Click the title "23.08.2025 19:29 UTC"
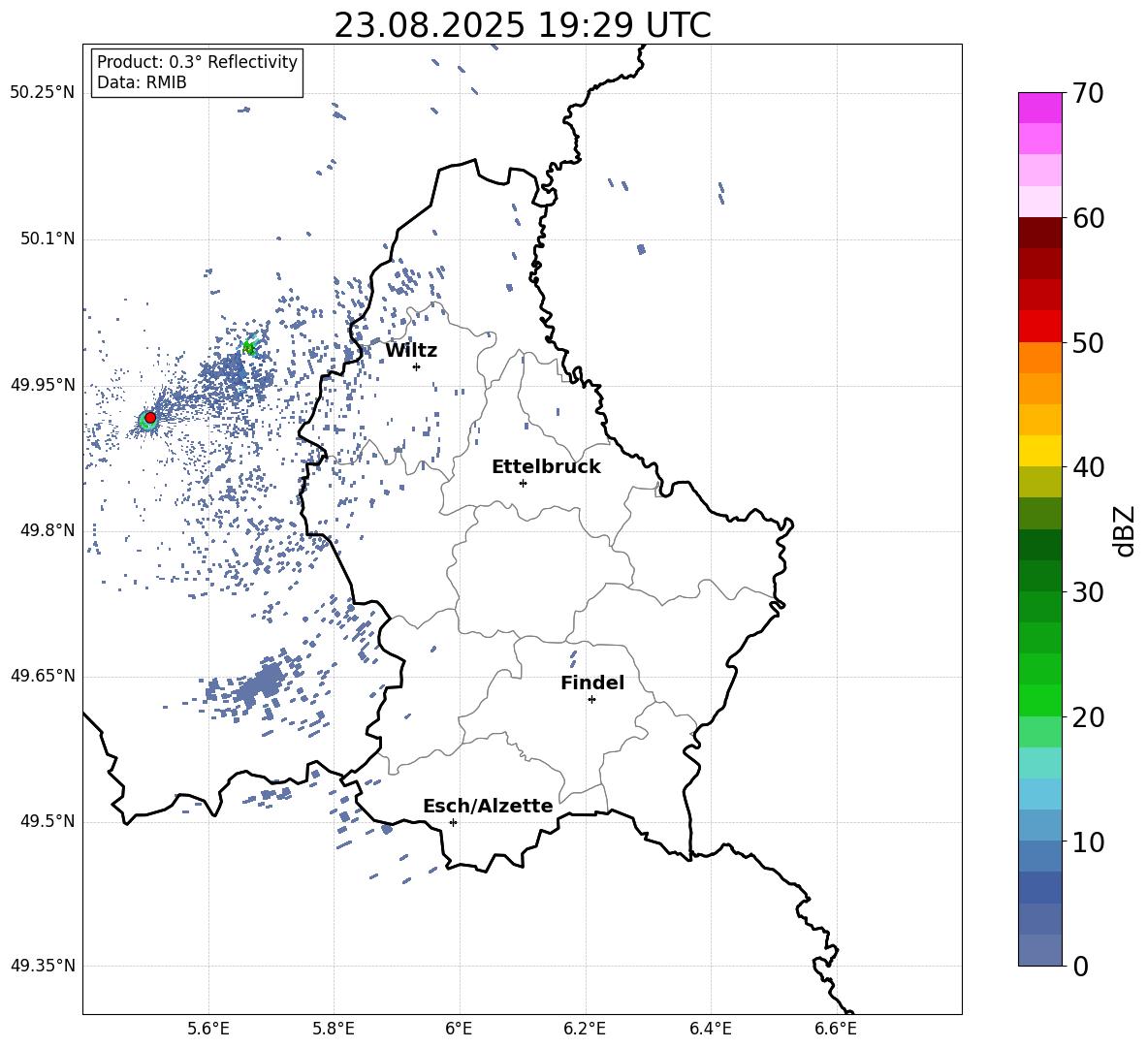 (x=522, y=25)
